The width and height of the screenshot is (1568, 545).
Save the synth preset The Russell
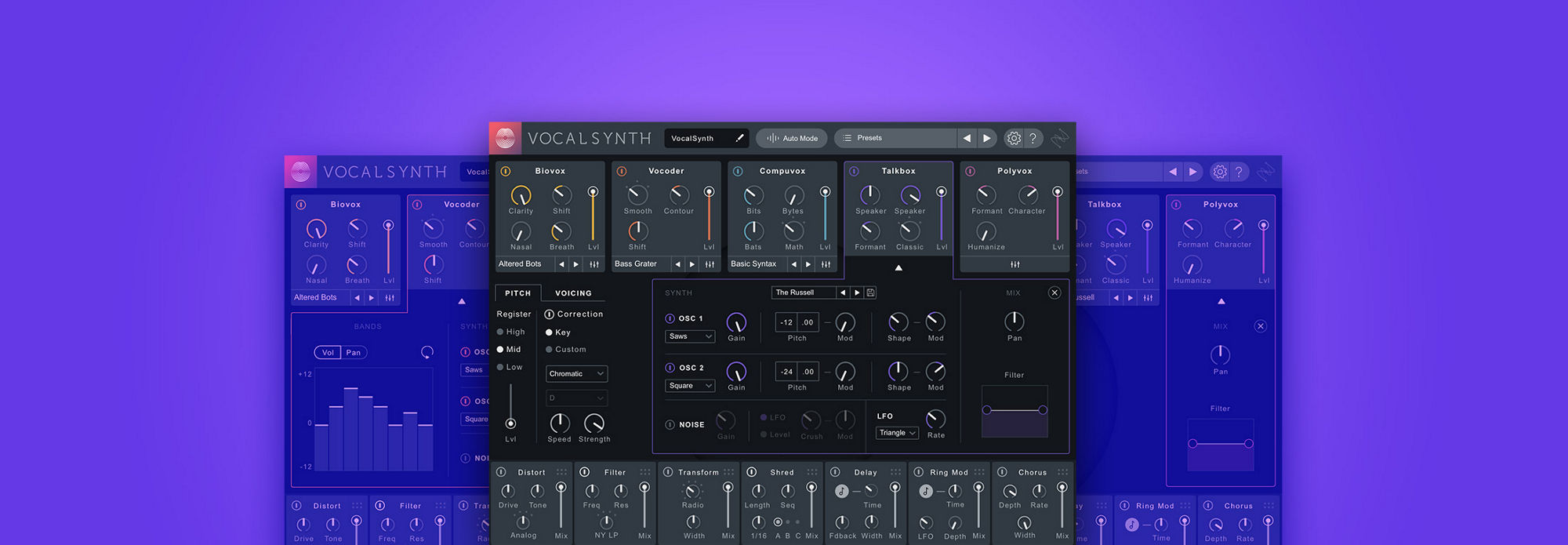click(870, 292)
